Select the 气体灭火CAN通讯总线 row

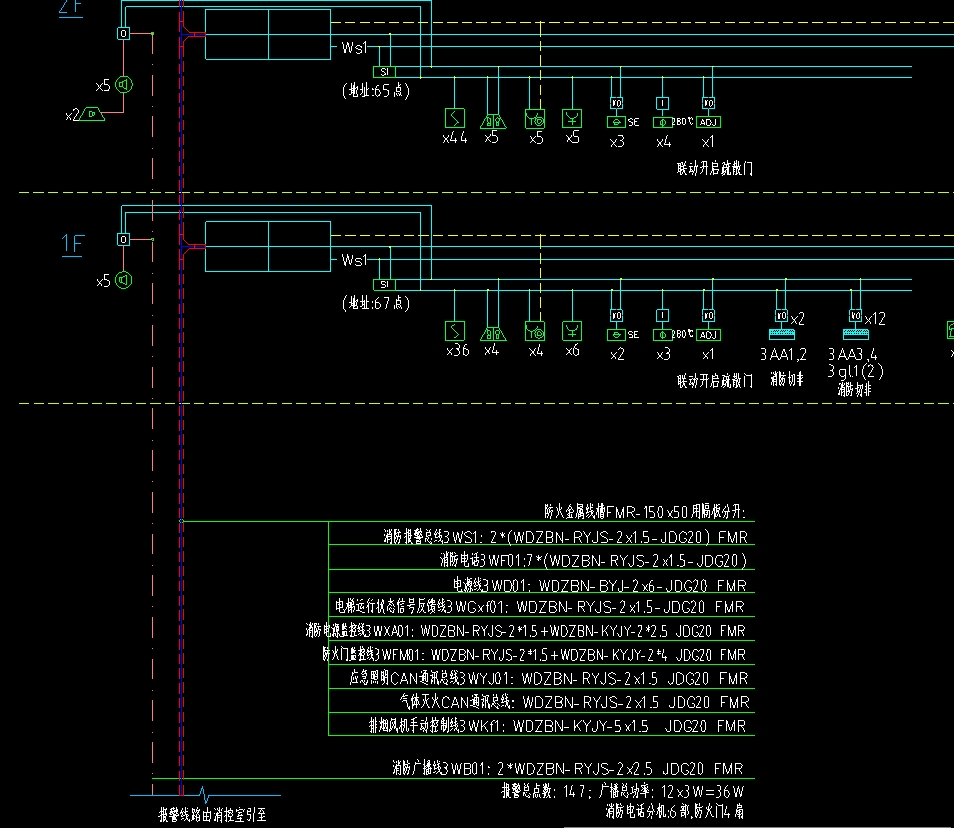click(574, 702)
